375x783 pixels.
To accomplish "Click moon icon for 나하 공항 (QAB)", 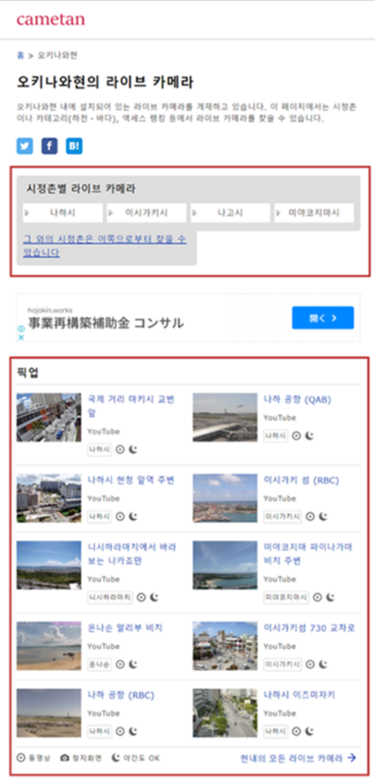I will pyautogui.click(x=310, y=436).
